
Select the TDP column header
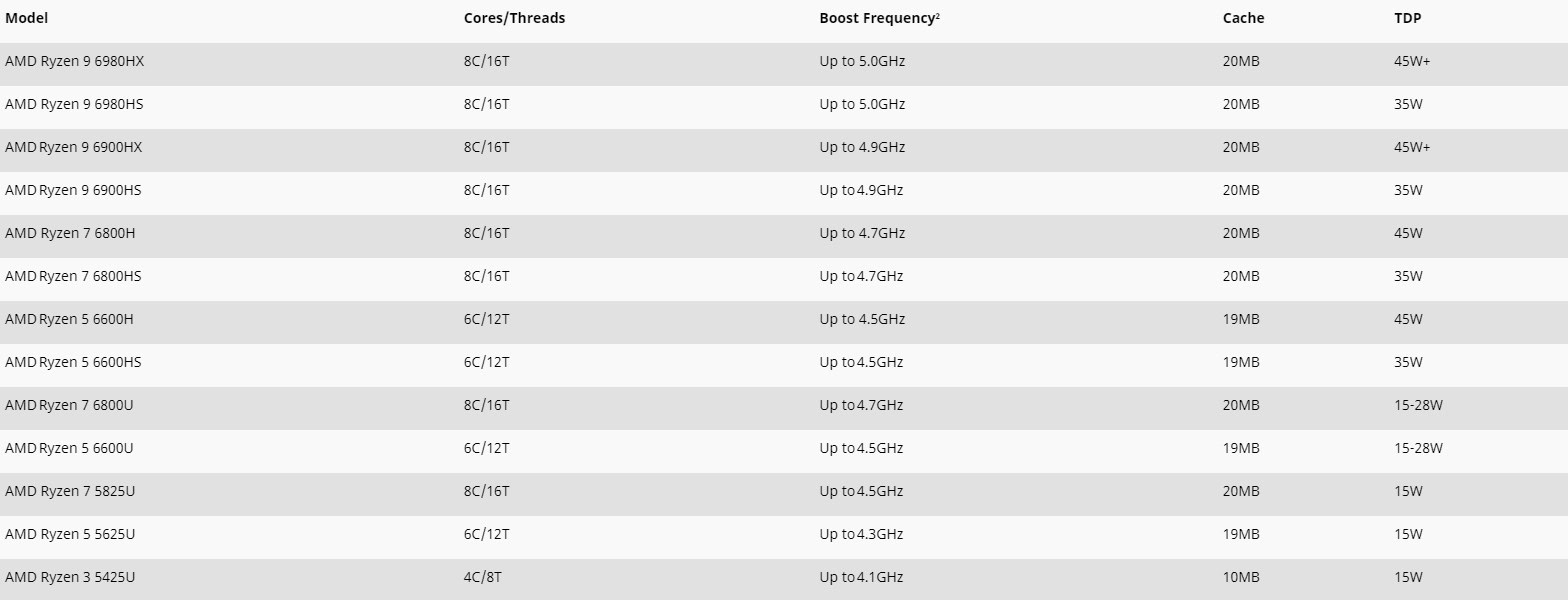click(1407, 18)
